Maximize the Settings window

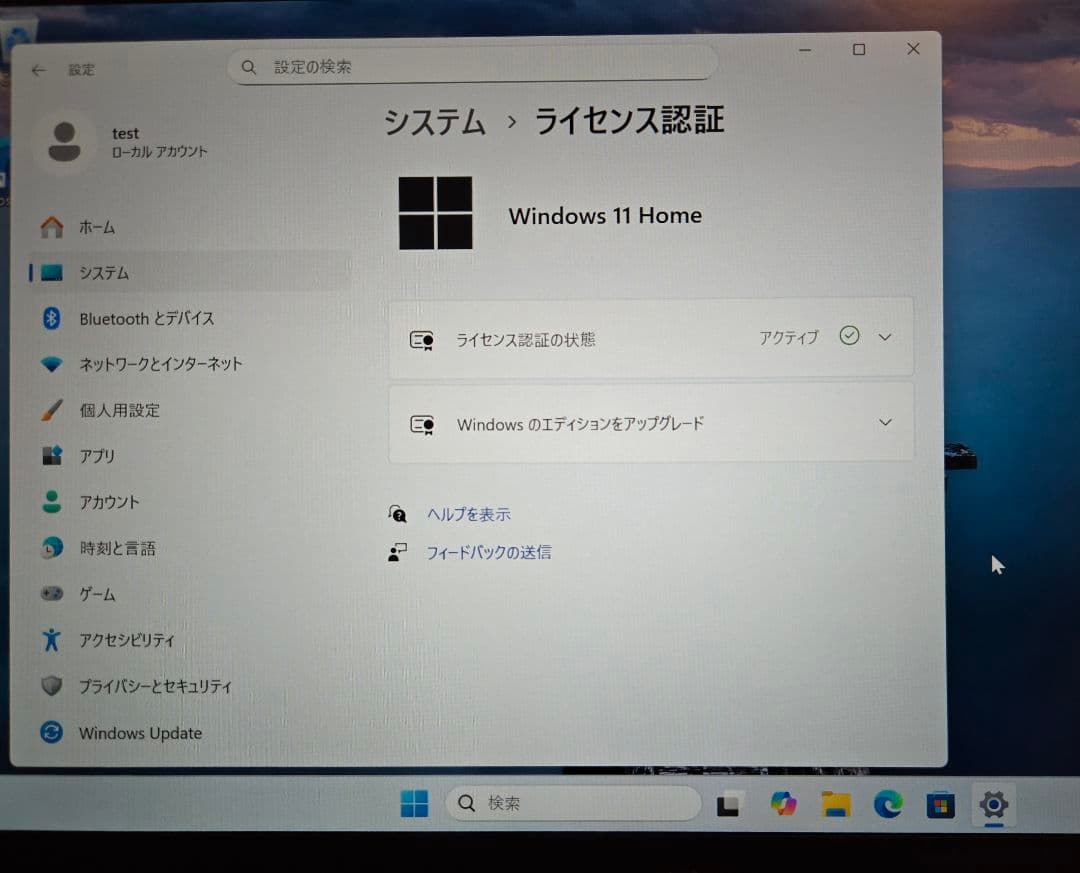pos(859,50)
